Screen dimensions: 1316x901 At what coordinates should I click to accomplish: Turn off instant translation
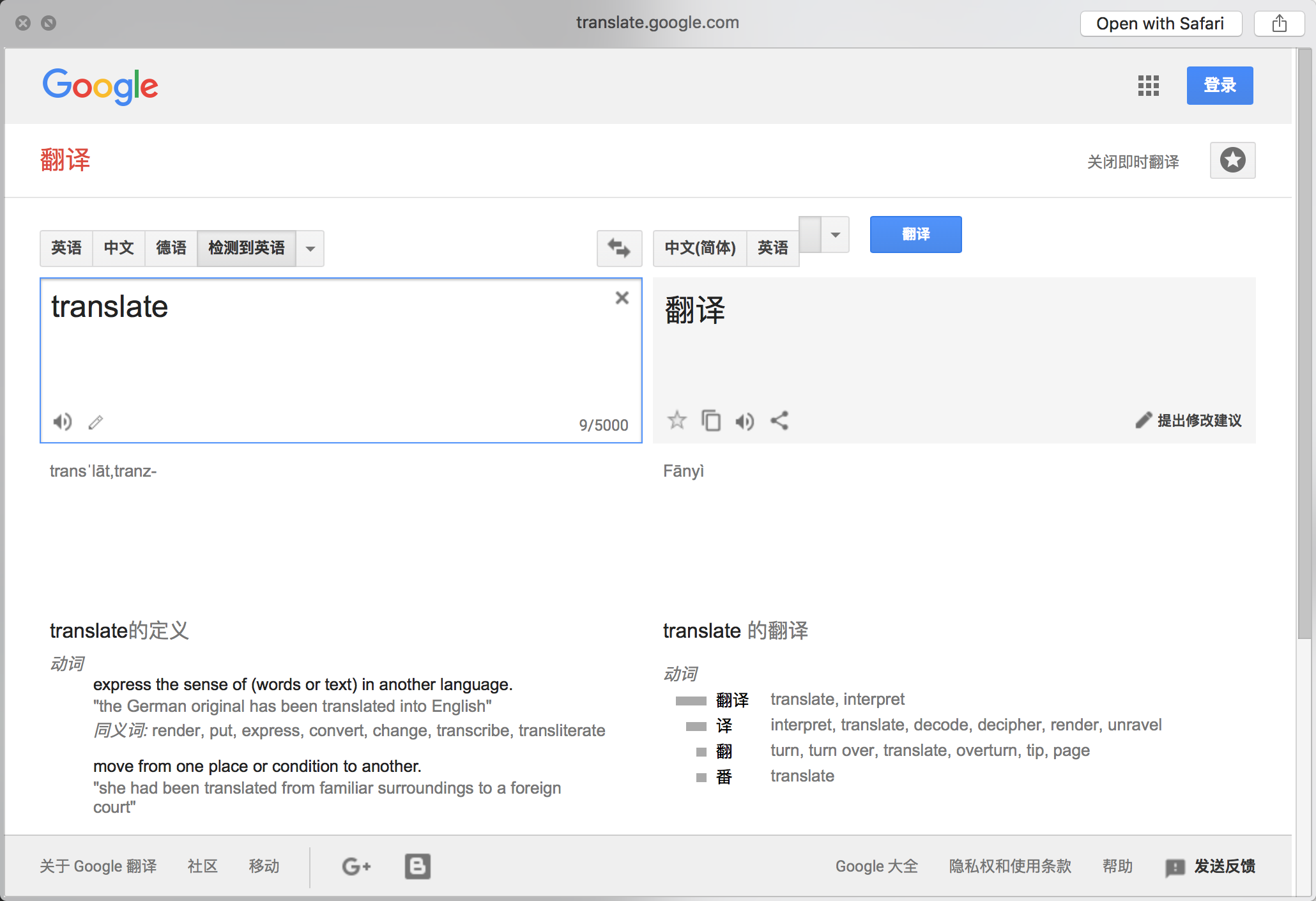pos(1133,162)
